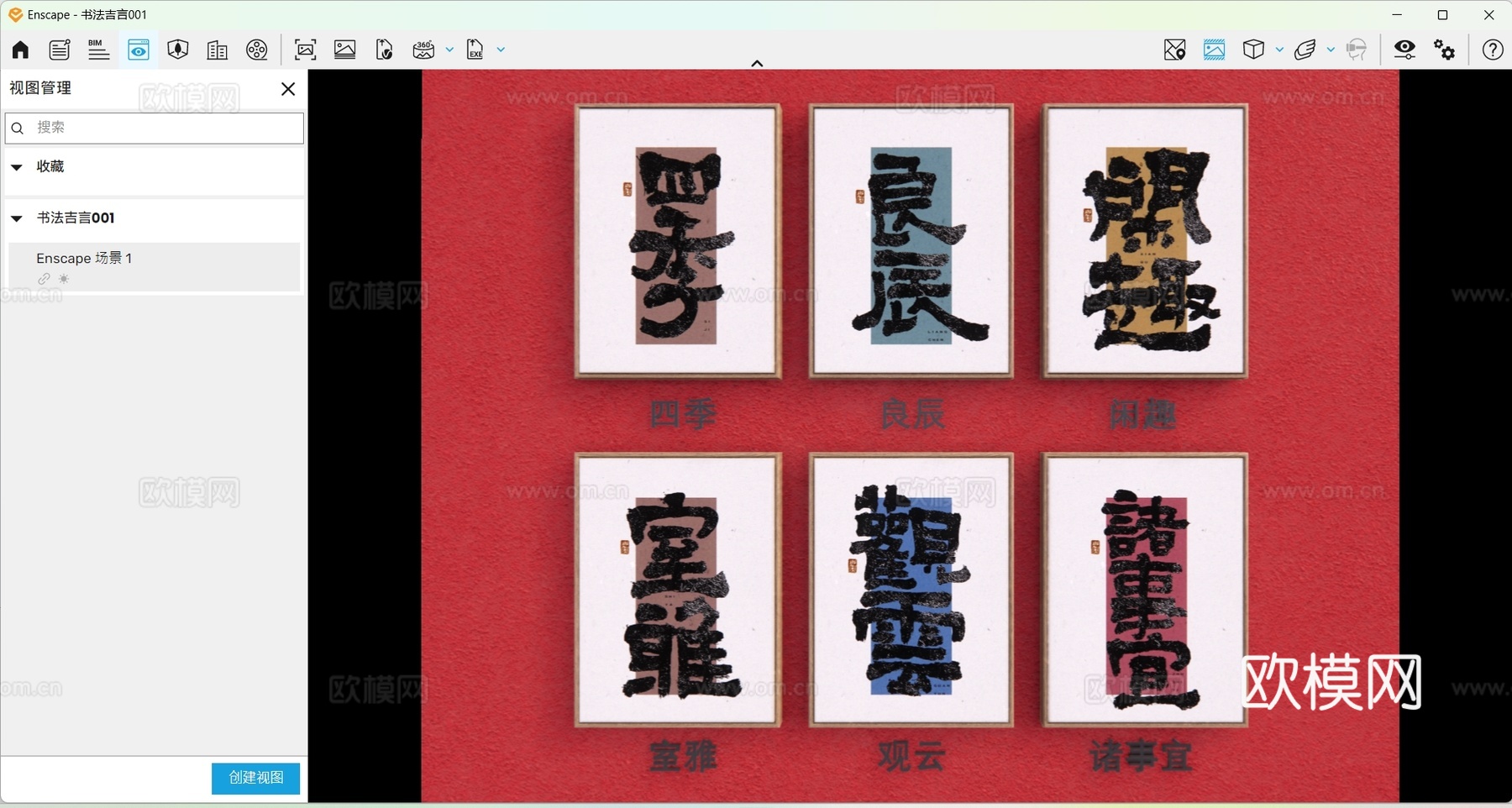Open the help question mark icon

pos(1493,50)
